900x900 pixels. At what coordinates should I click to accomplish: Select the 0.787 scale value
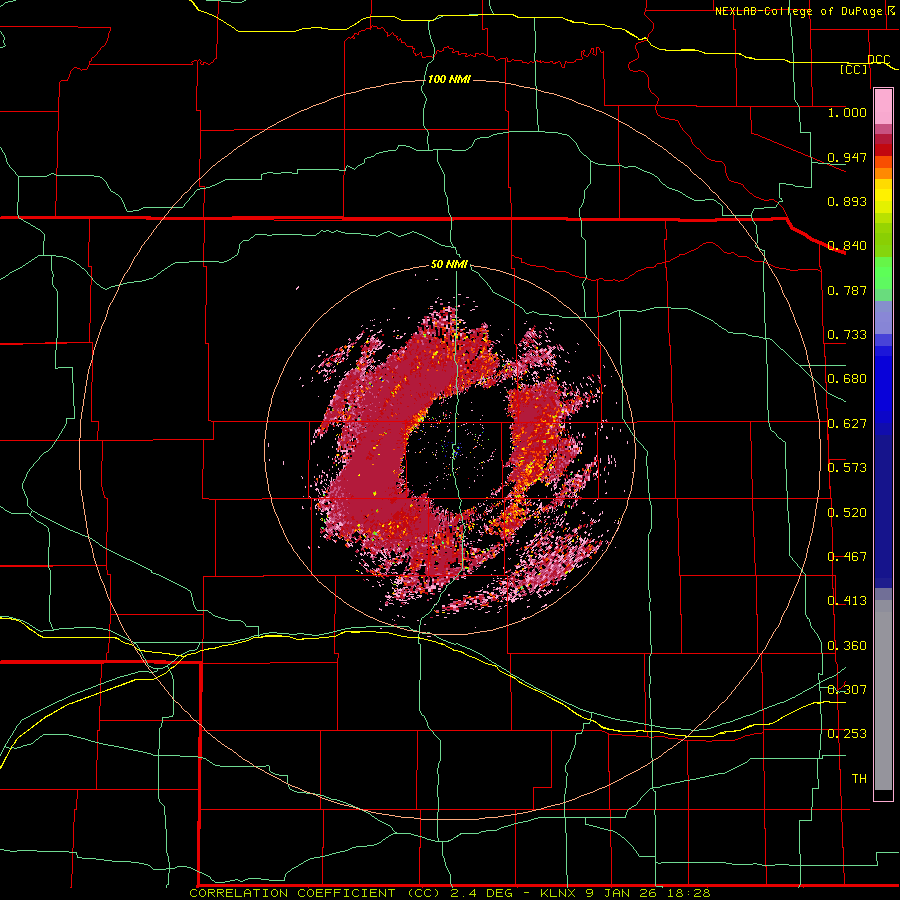click(x=847, y=290)
